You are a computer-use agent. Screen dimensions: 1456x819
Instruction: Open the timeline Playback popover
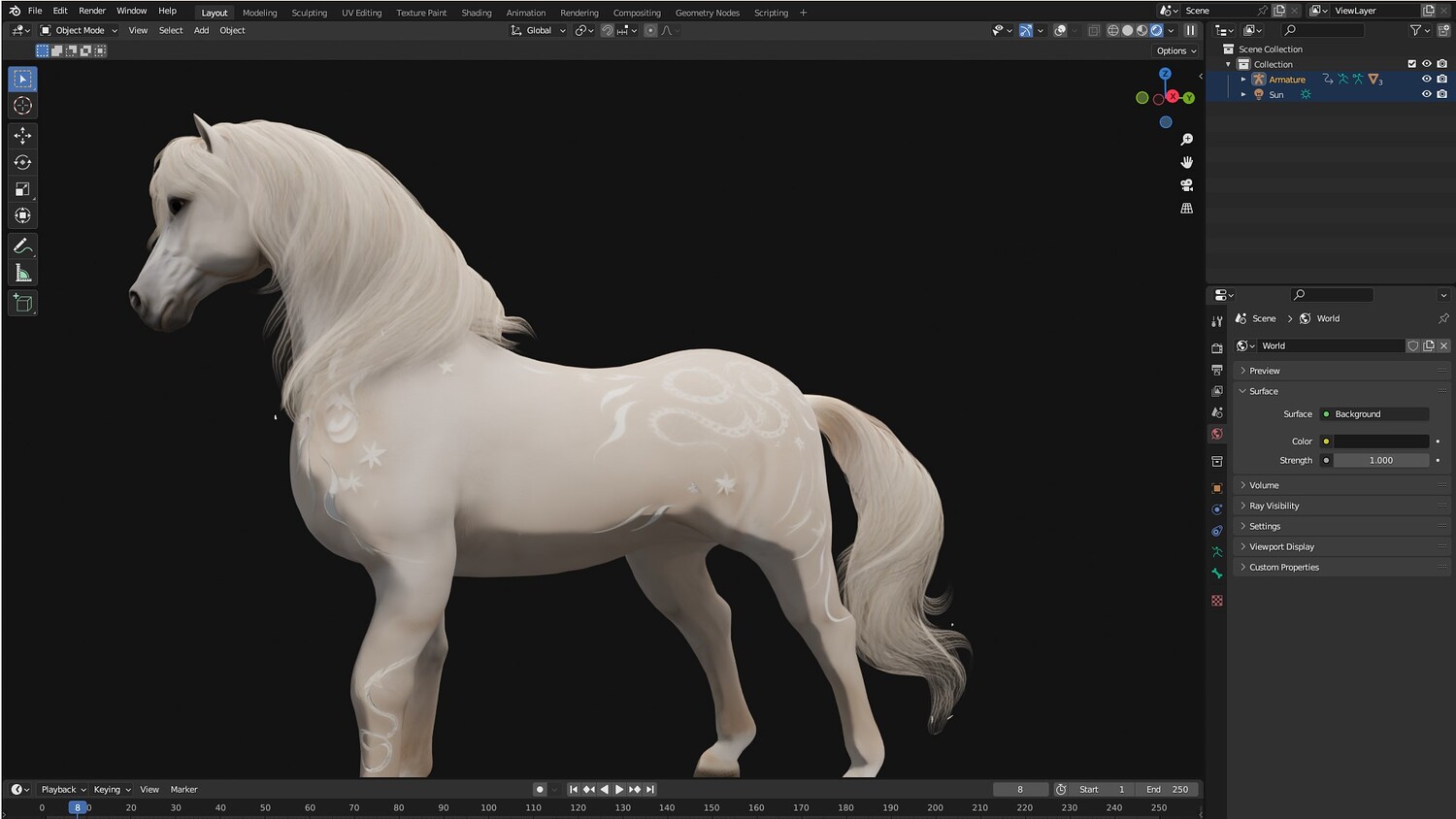coord(63,790)
